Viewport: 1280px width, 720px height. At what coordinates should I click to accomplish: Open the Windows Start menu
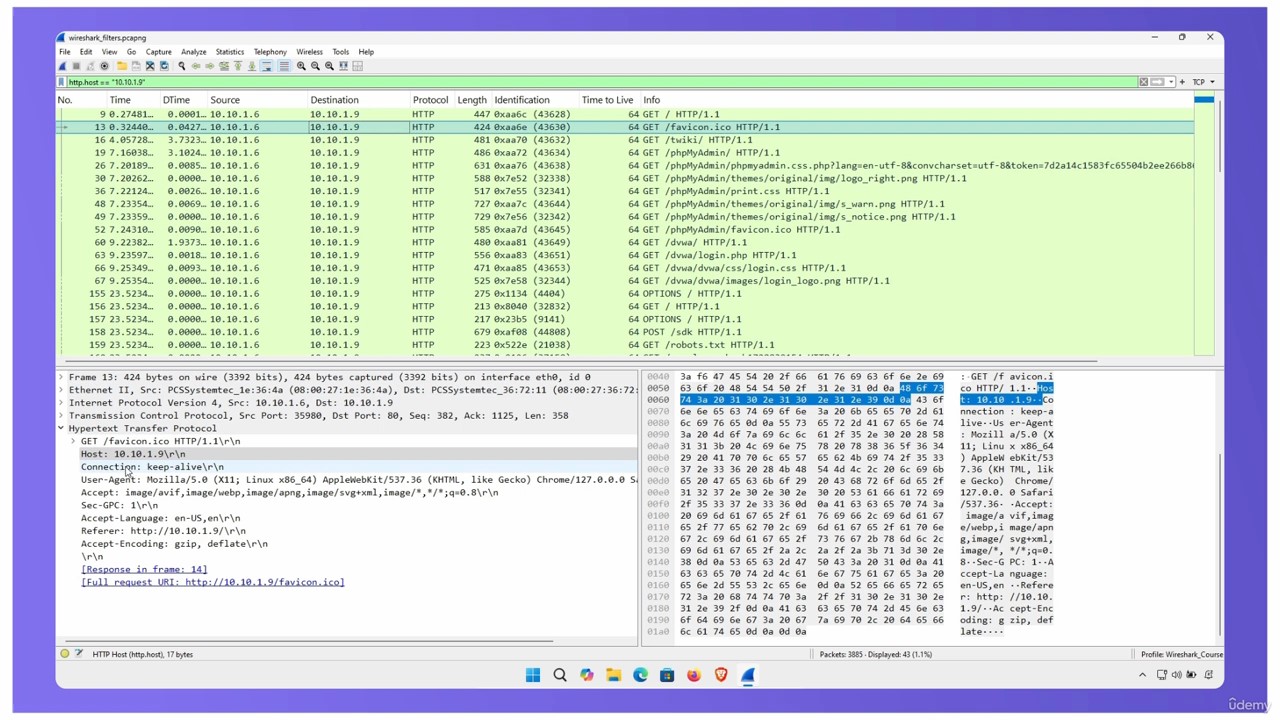[533, 676]
